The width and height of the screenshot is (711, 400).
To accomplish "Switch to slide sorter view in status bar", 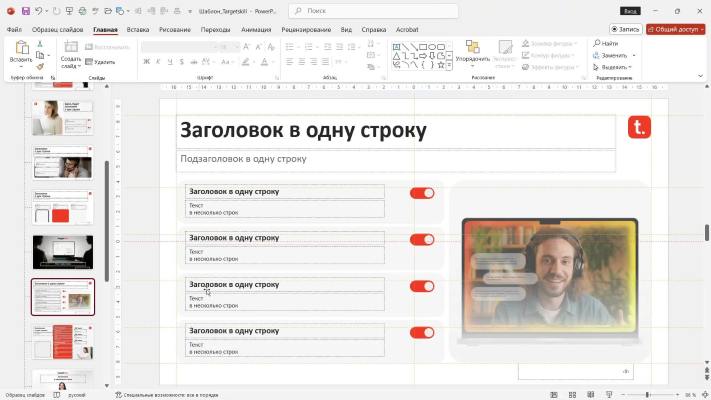I will 572,395.
